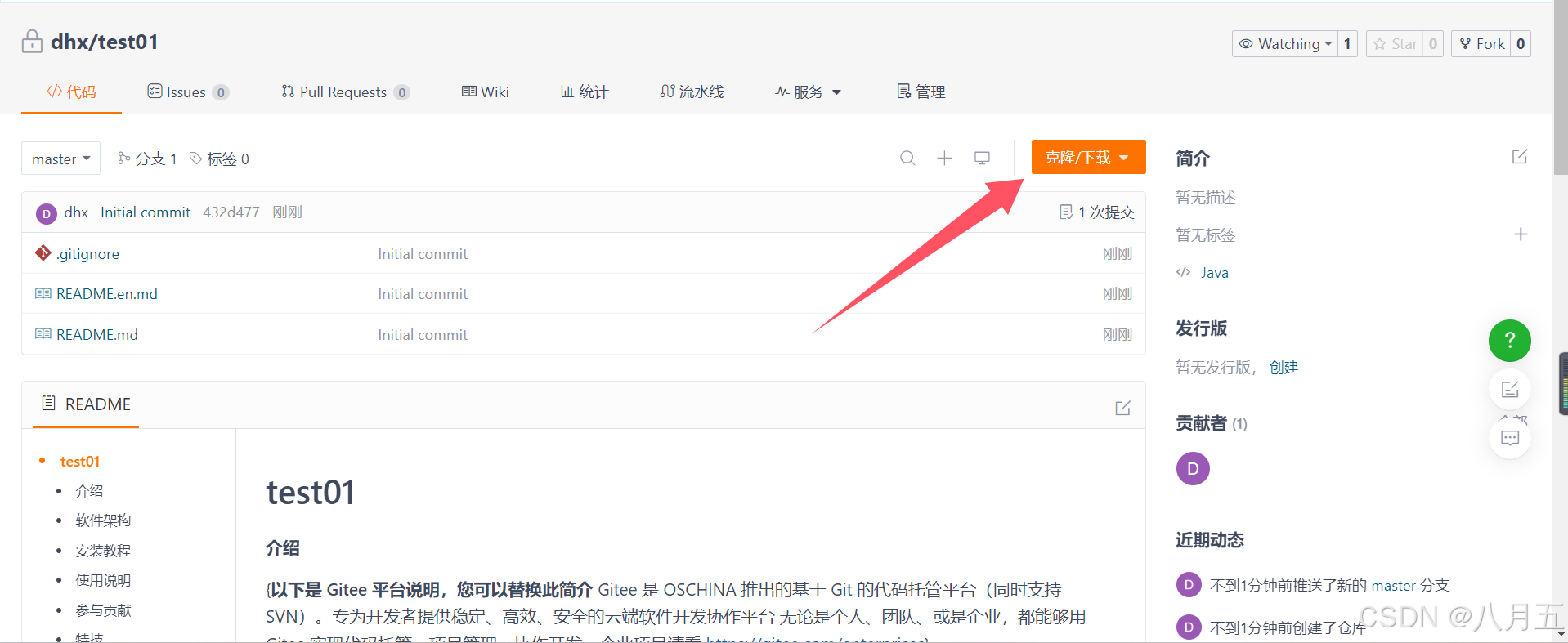Image resolution: width=1568 pixels, height=643 pixels.
Task: Click the dhx author name in commit row
Action: click(x=76, y=212)
